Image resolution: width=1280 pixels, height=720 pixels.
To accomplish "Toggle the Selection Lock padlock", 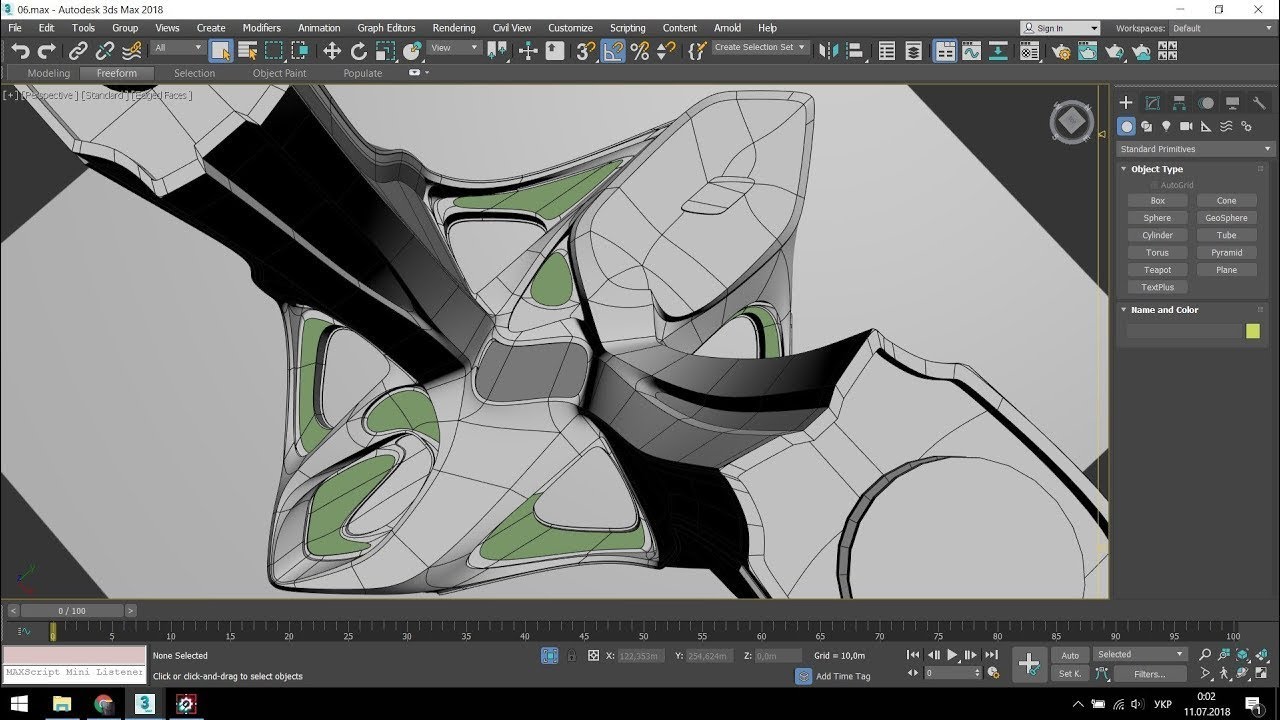I will 571,656.
